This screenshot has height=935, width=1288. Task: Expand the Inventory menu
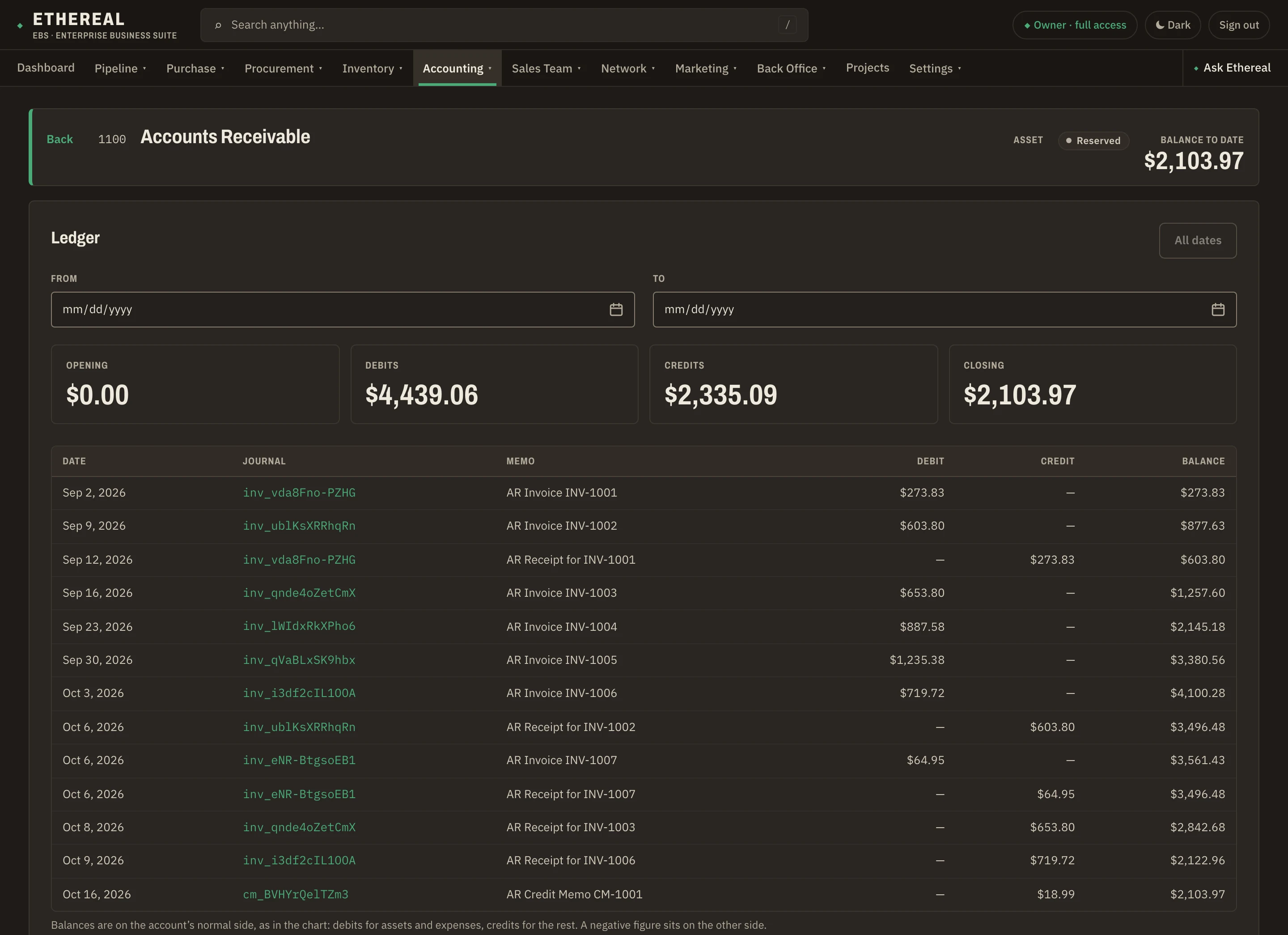tap(372, 68)
